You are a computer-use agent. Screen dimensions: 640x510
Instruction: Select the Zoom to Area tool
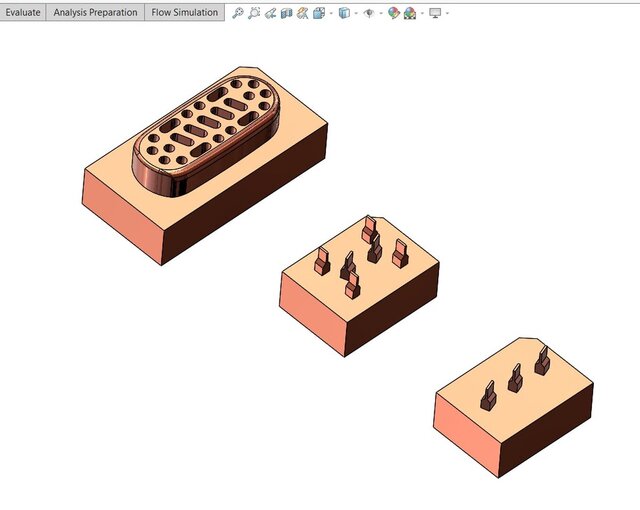tap(254, 13)
